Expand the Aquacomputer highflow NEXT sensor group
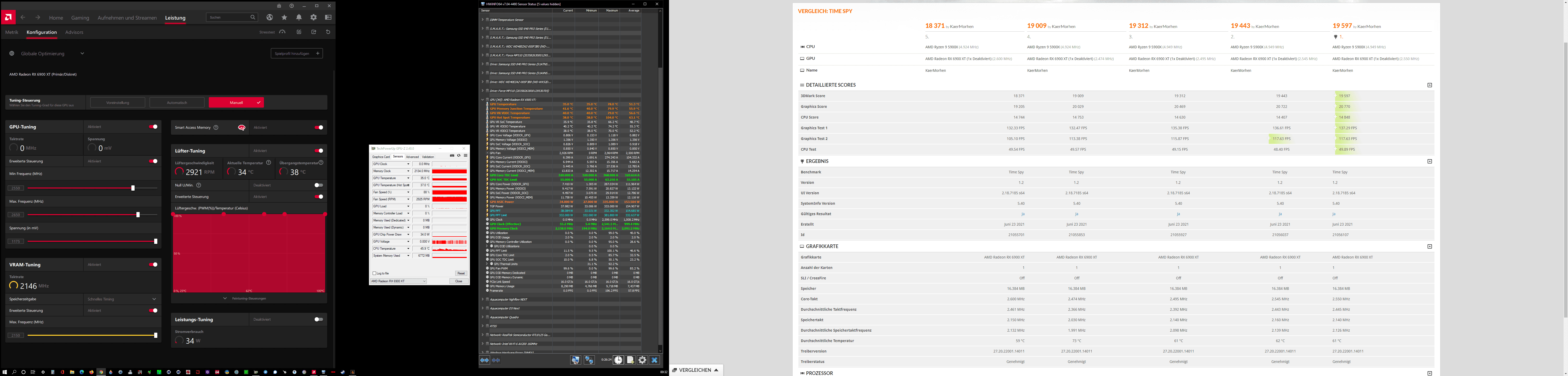Viewport: 1568px width, 376px height. pyautogui.click(x=483, y=299)
